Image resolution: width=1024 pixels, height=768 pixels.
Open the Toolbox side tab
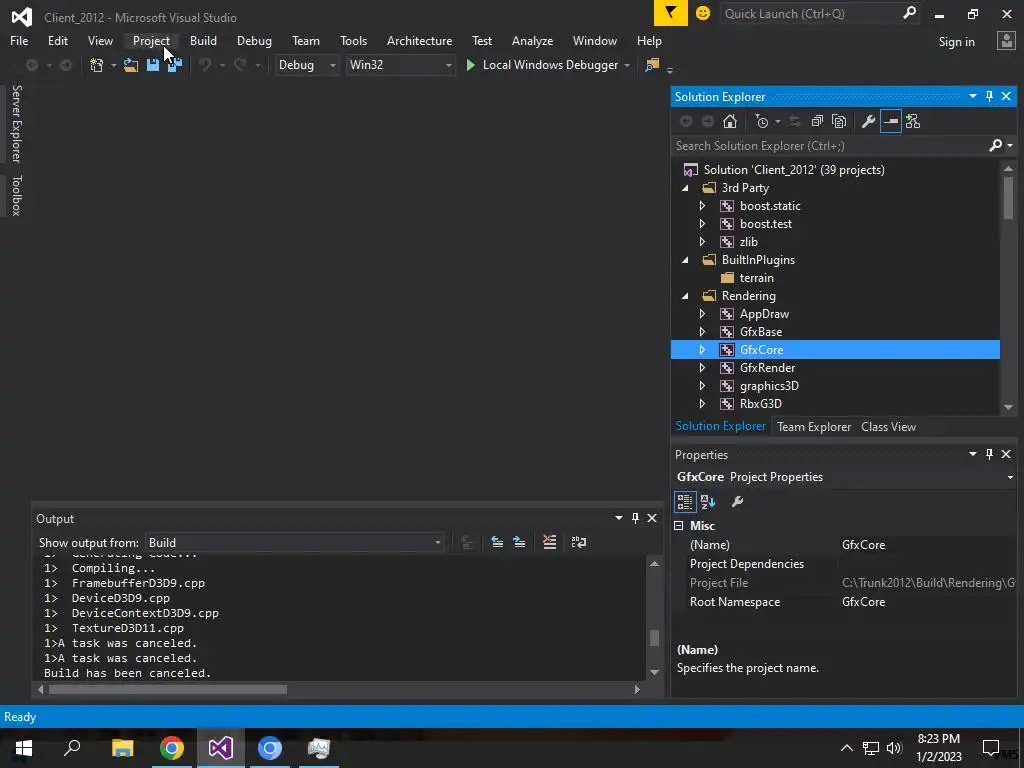pyautogui.click(x=16, y=195)
